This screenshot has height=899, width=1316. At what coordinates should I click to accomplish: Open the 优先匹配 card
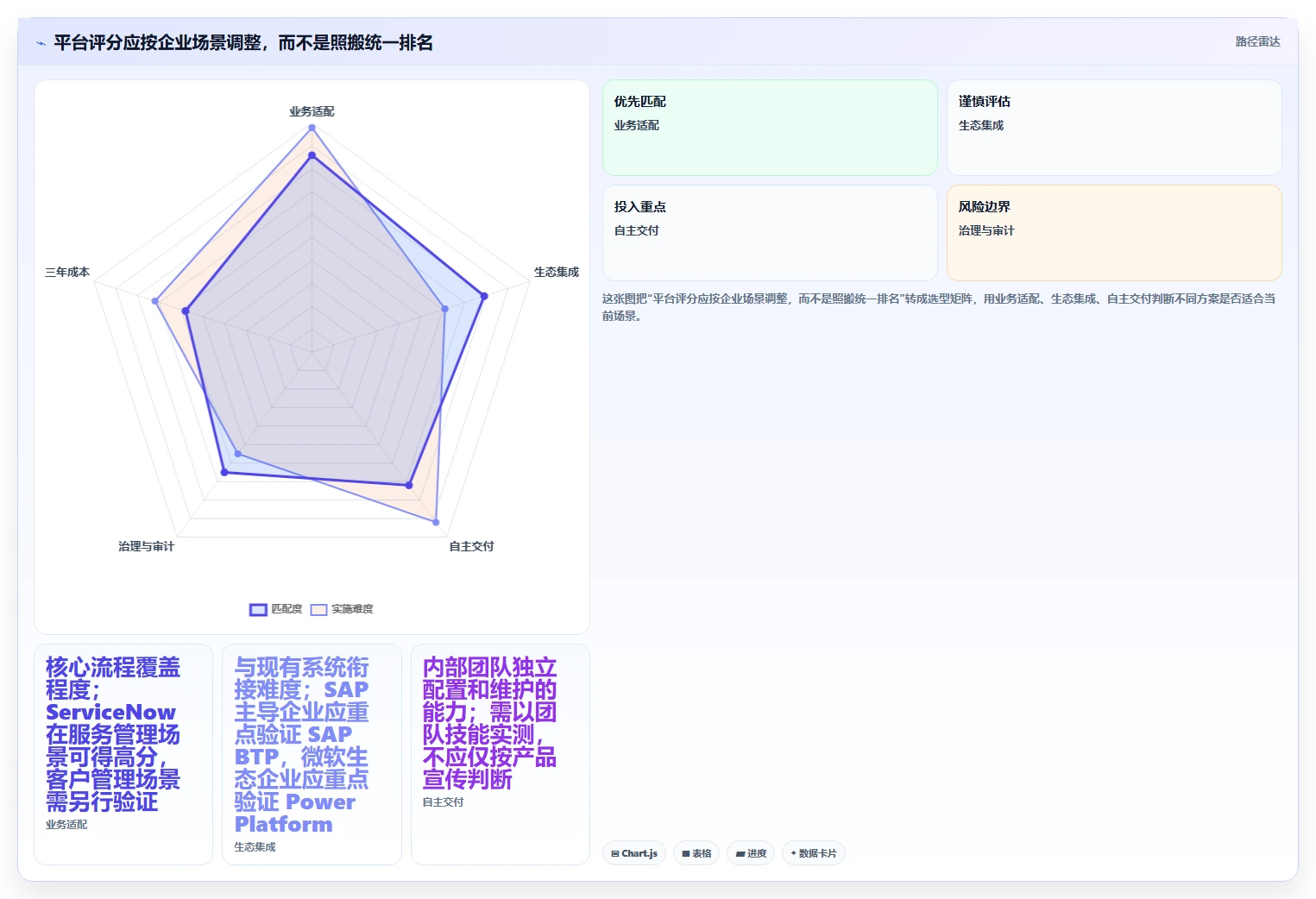point(770,128)
